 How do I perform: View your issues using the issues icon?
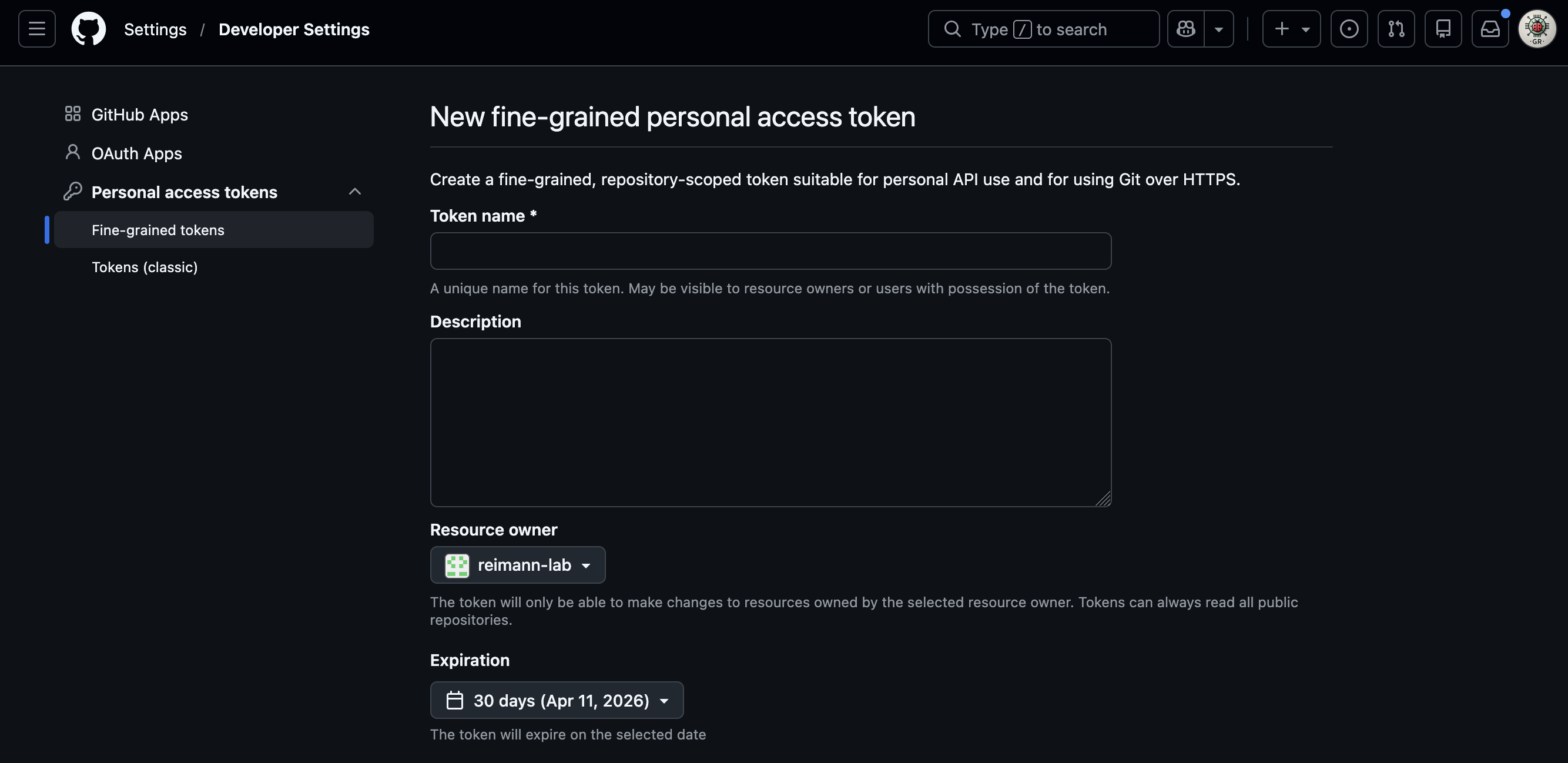(x=1349, y=29)
